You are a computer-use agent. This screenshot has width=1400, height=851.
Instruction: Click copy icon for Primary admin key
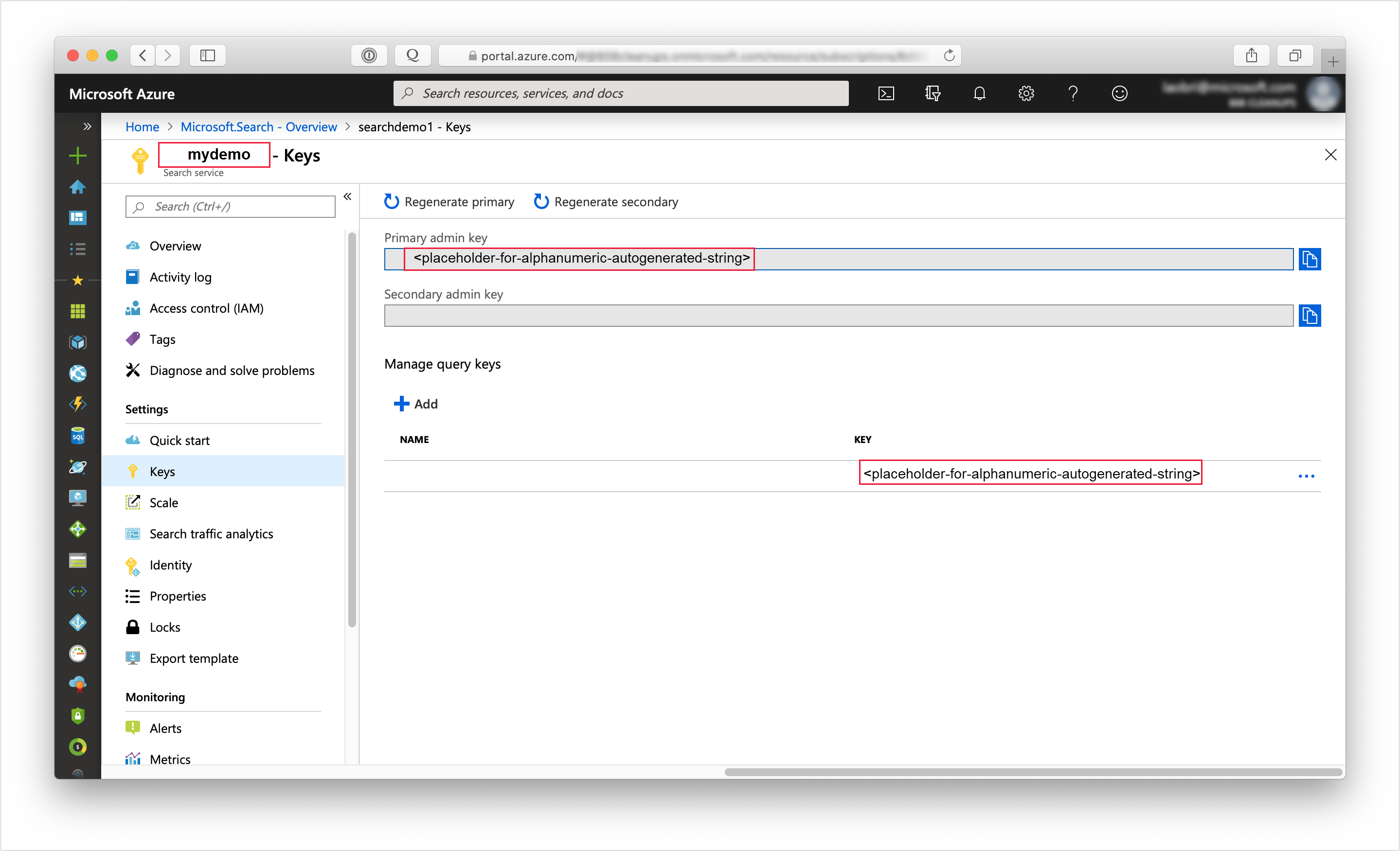coord(1310,258)
